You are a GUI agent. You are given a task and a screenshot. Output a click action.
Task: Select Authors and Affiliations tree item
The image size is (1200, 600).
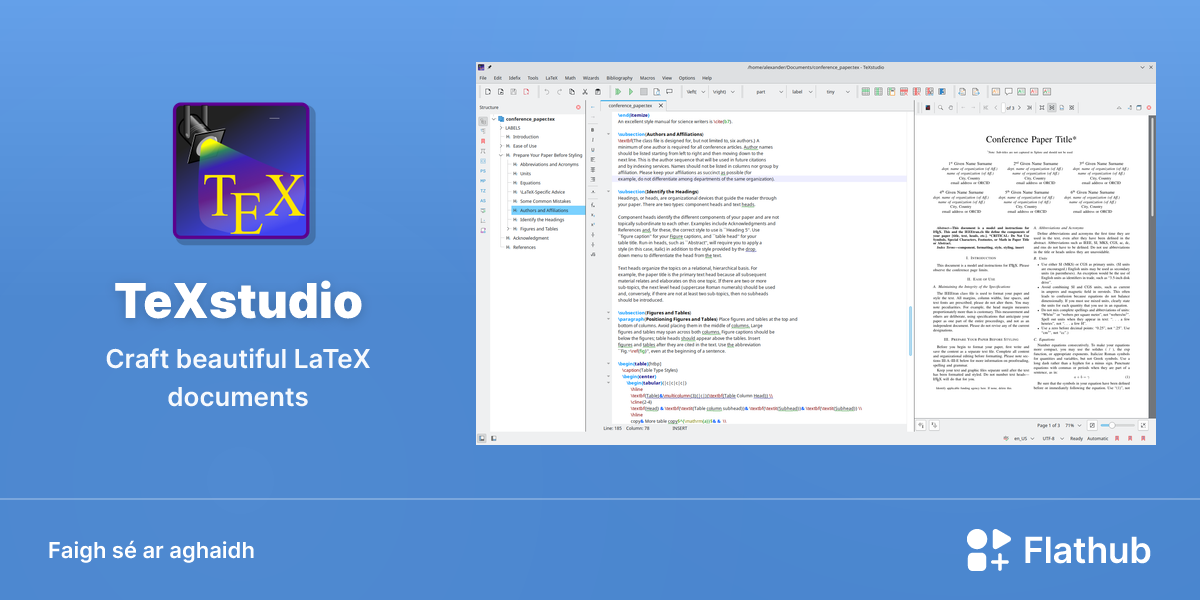[544, 210]
